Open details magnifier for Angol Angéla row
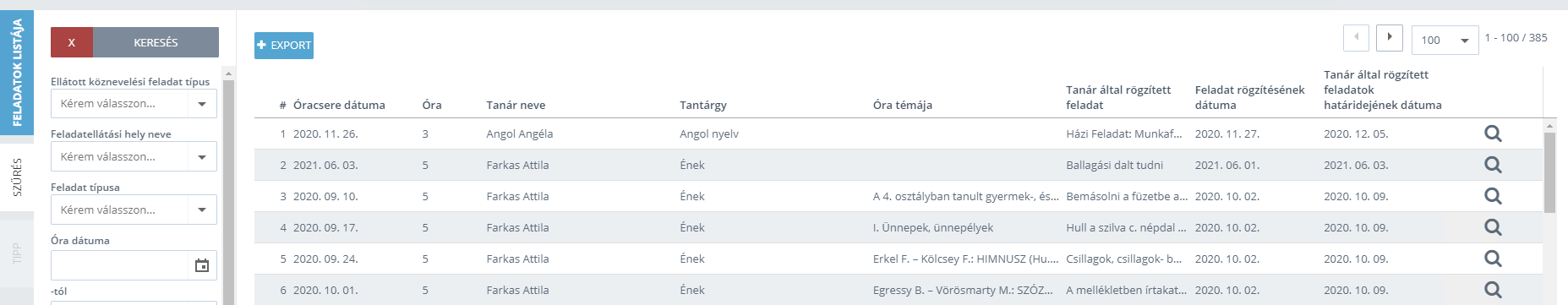This screenshot has width=1568, height=305. click(1493, 133)
